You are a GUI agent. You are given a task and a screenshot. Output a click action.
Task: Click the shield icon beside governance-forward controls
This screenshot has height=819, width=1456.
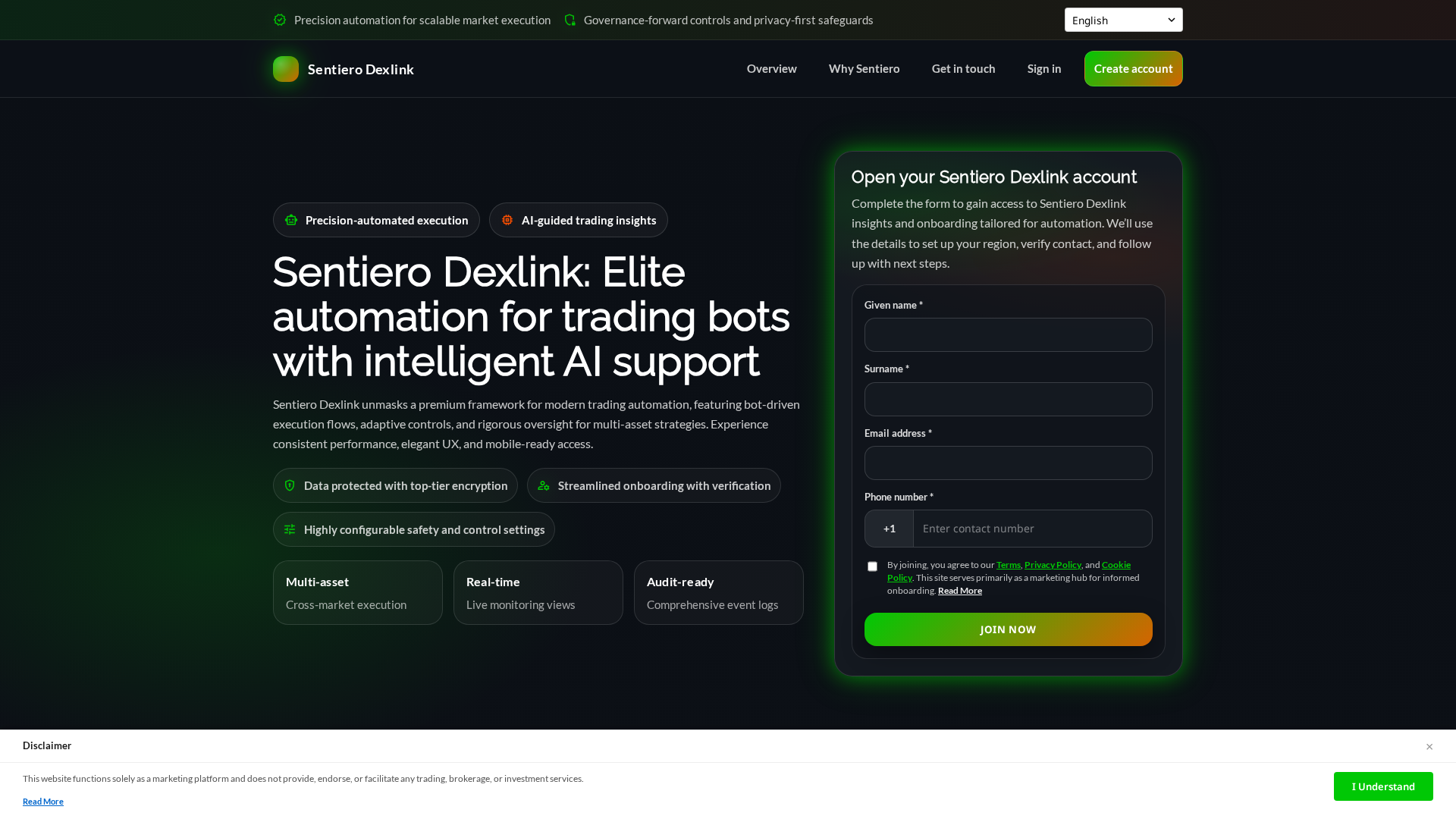pyautogui.click(x=570, y=20)
